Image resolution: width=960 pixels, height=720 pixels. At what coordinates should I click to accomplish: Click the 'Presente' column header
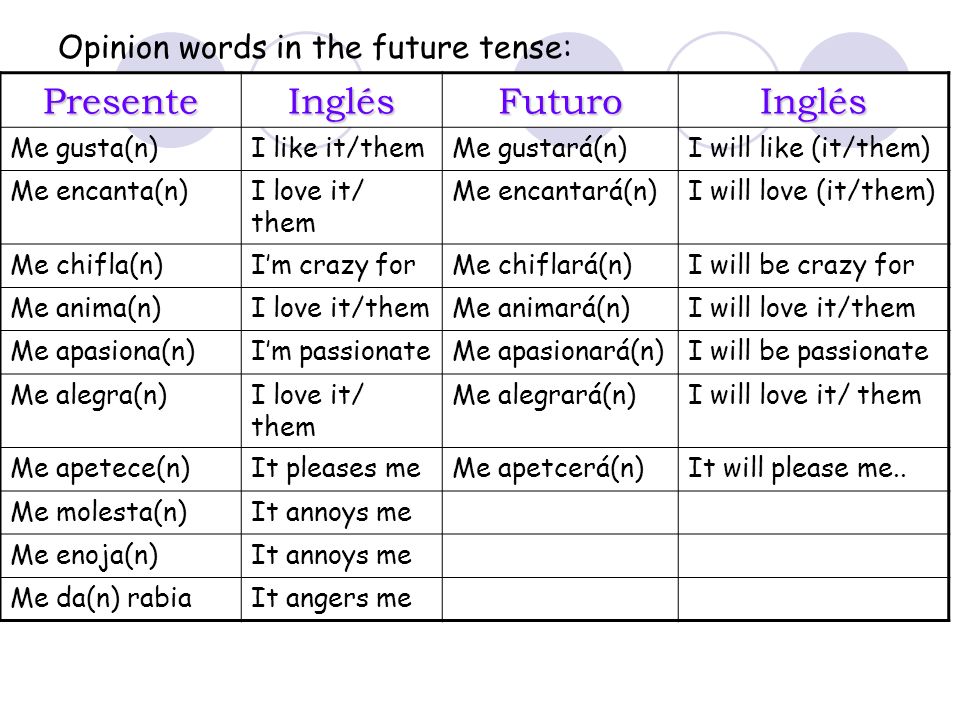pos(121,101)
